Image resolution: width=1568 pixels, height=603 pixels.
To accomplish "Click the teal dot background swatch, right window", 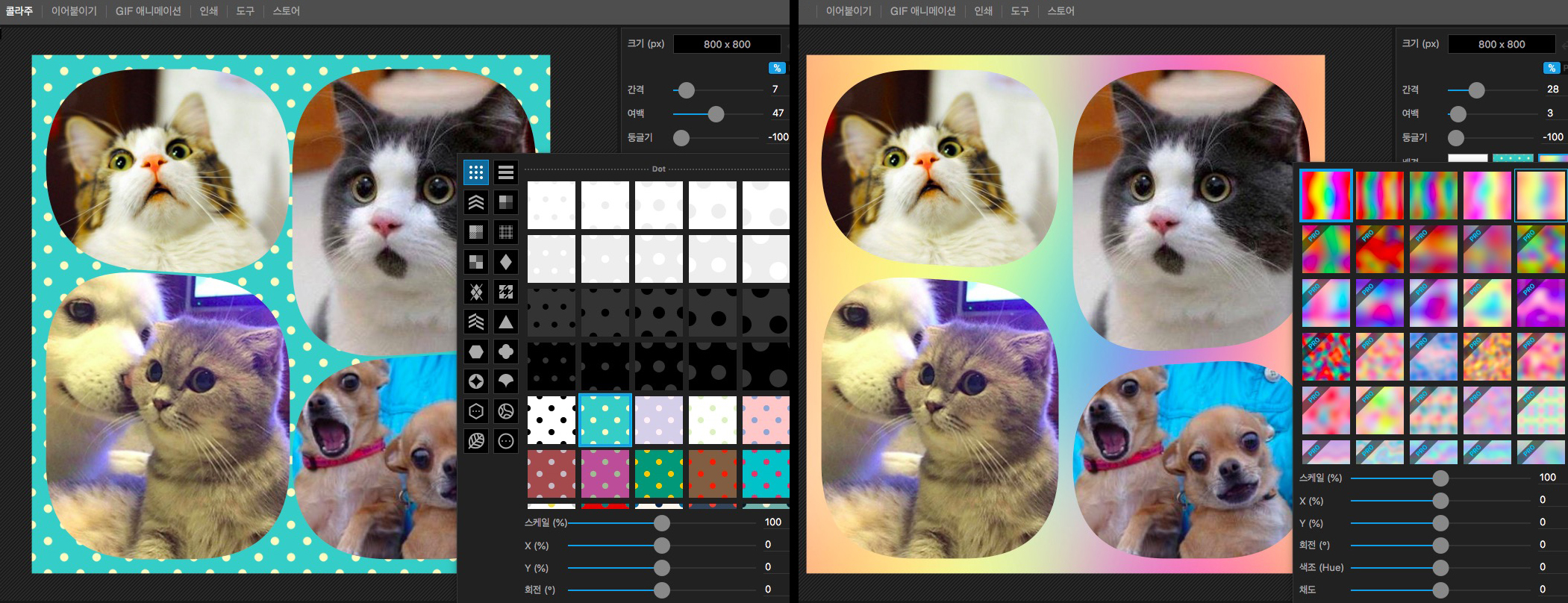I will point(1513,158).
